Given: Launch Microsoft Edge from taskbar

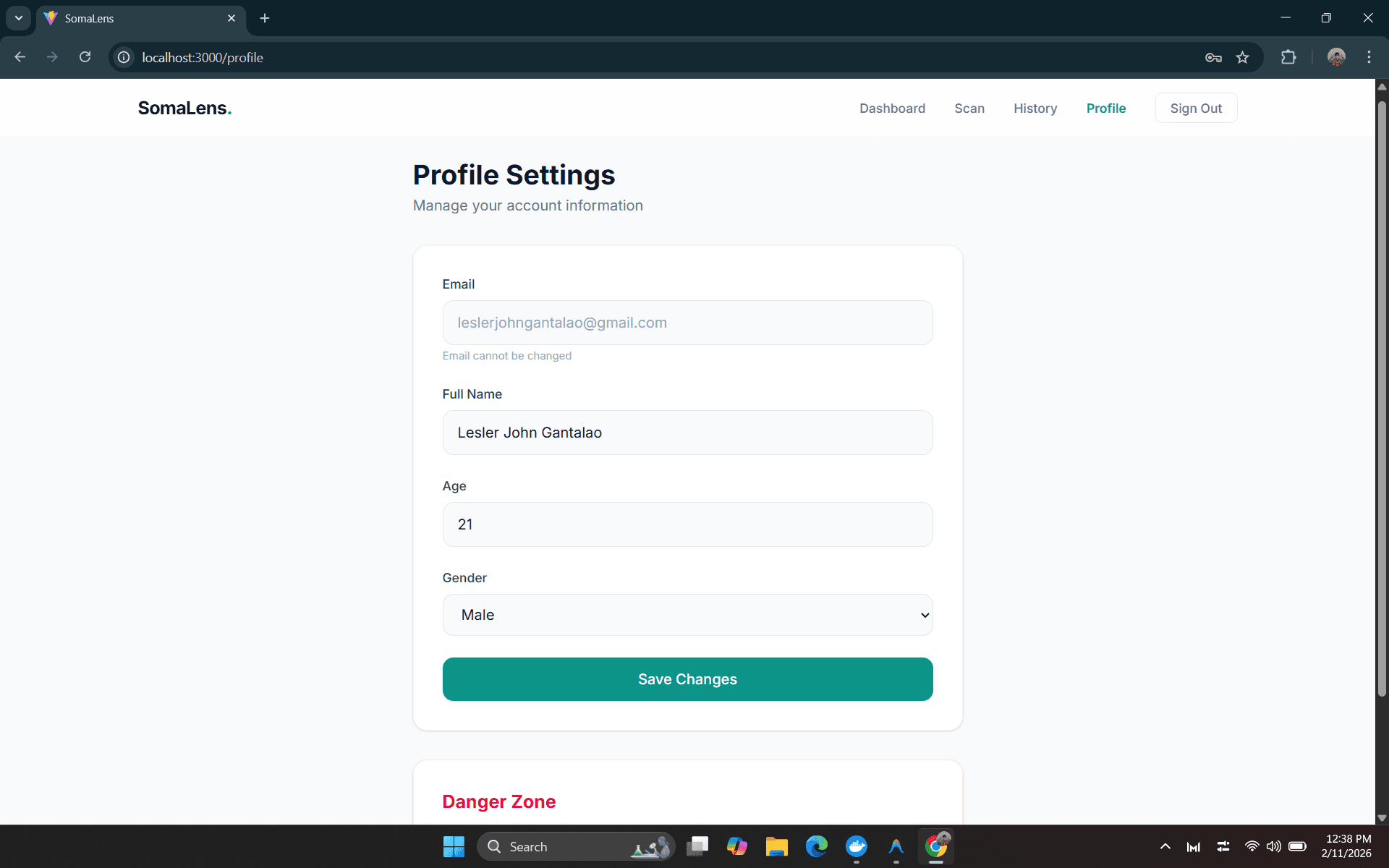Looking at the screenshot, I should point(817,846).
